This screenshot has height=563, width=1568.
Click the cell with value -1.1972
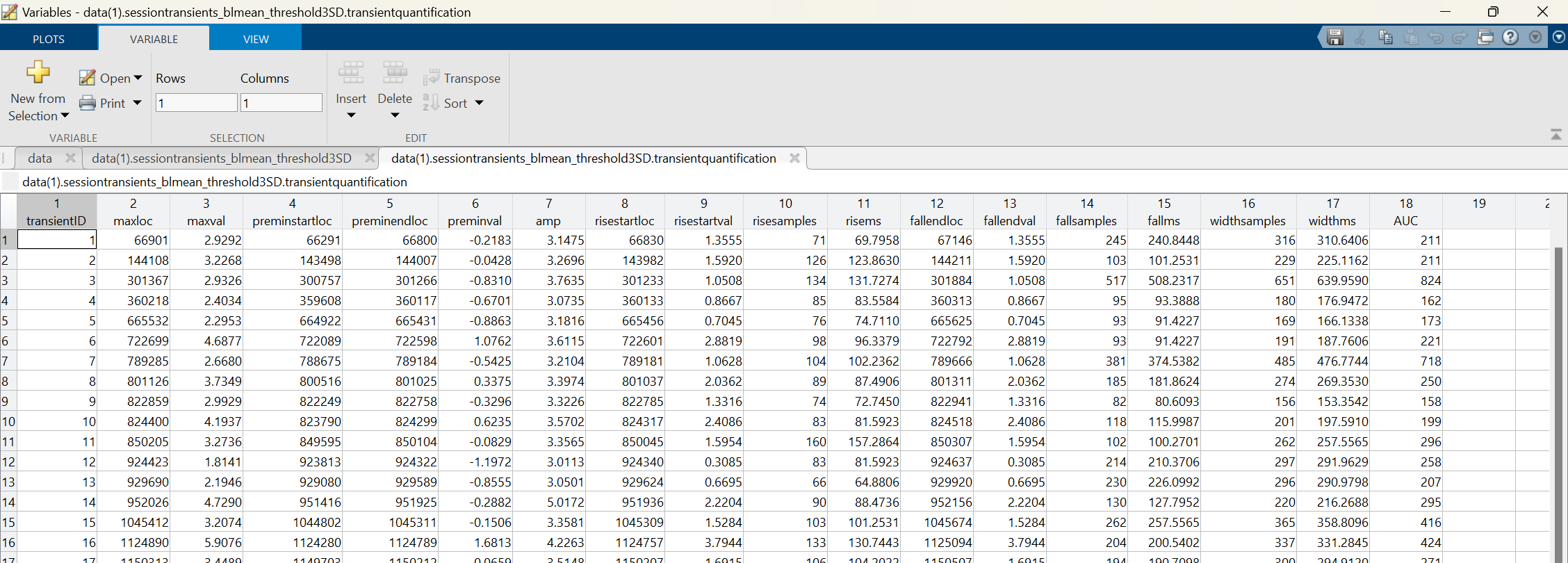tap(475, 462)
